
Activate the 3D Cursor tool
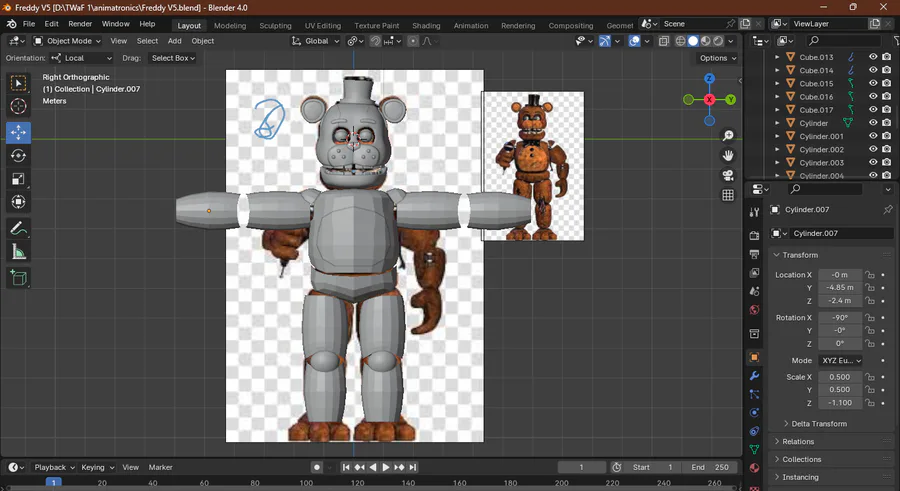click(18, 106)
